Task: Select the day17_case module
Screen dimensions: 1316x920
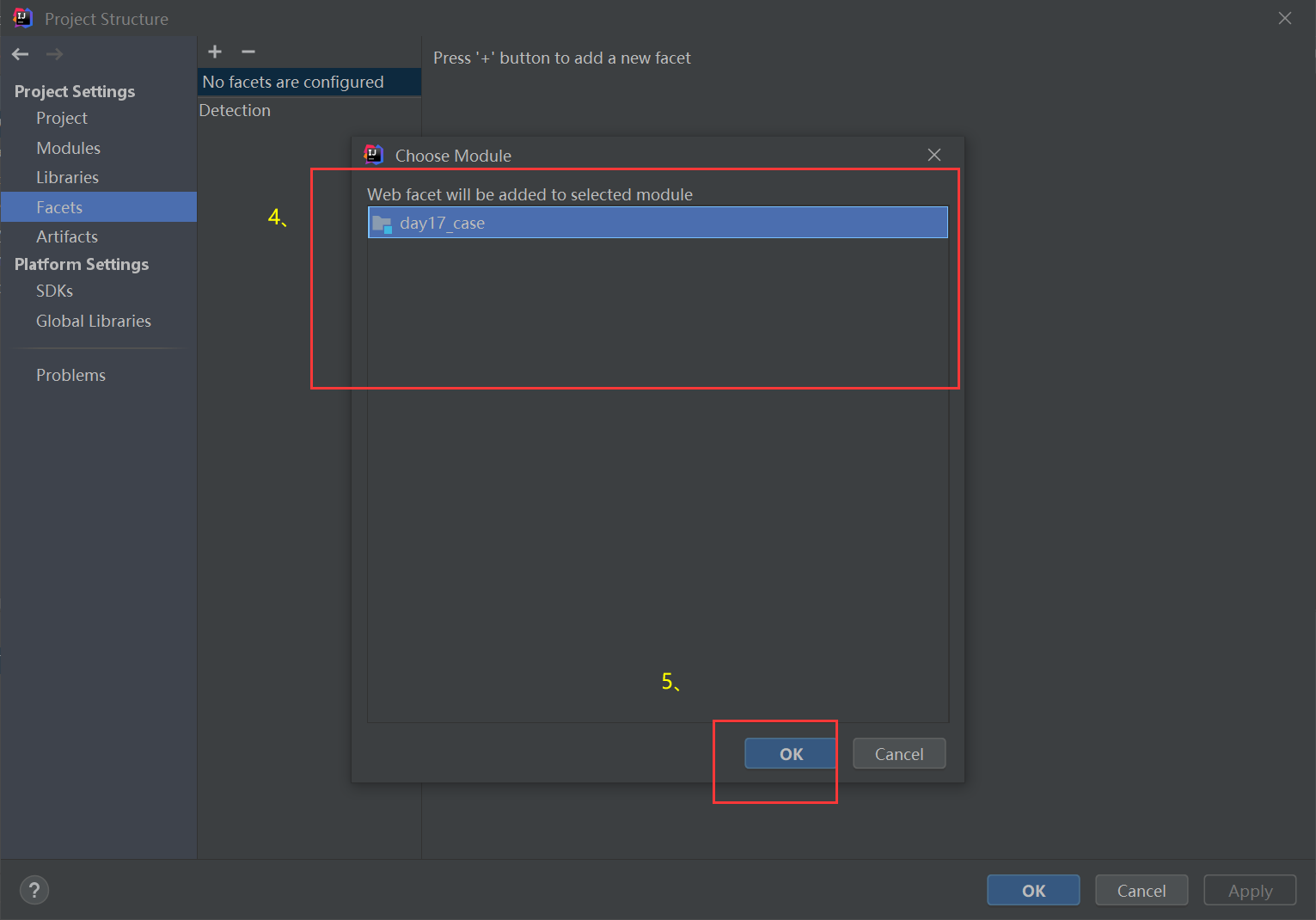Action: (658, 223)
